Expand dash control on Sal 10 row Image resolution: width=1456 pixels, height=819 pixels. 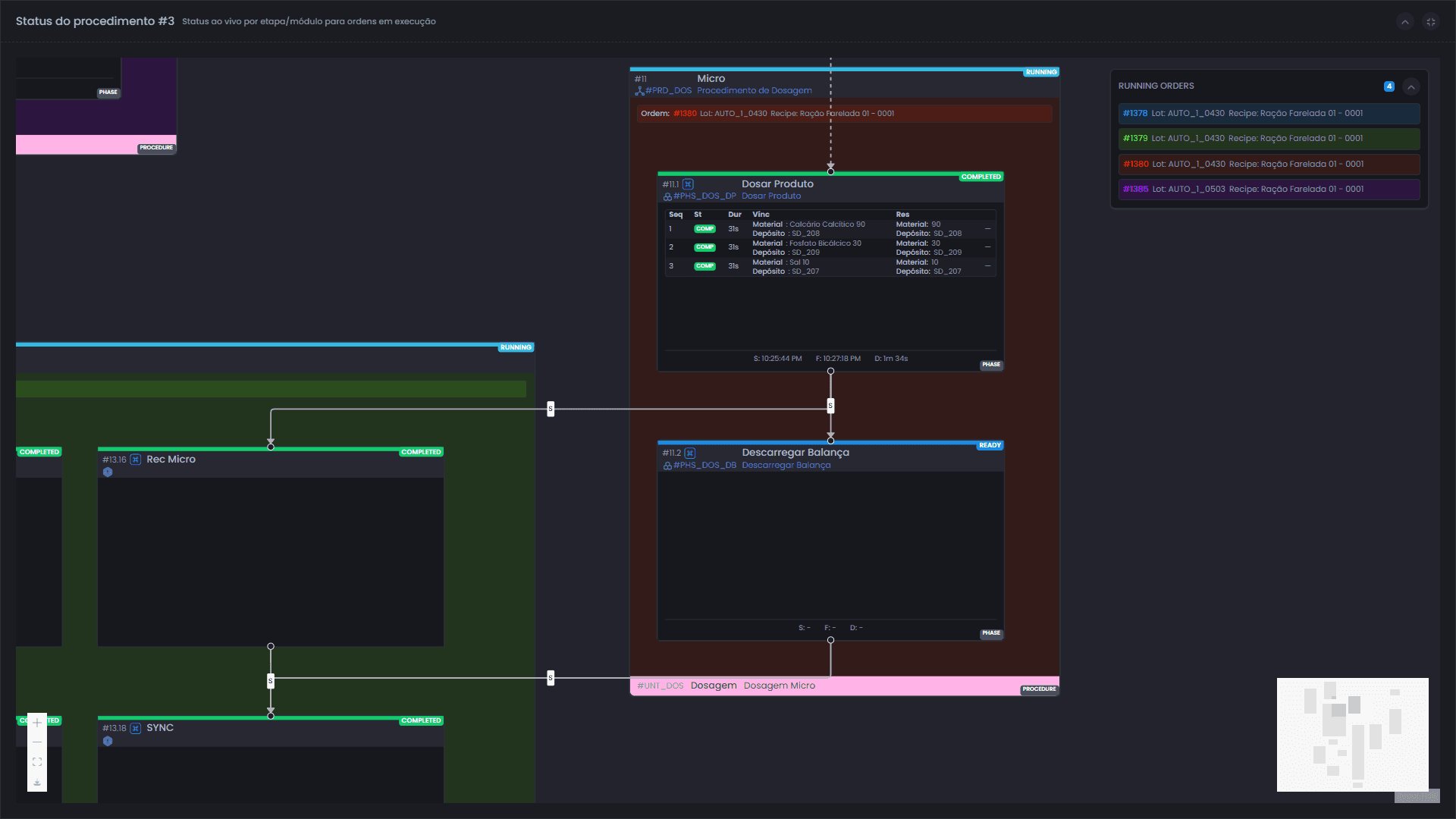[x=987, y=266]
